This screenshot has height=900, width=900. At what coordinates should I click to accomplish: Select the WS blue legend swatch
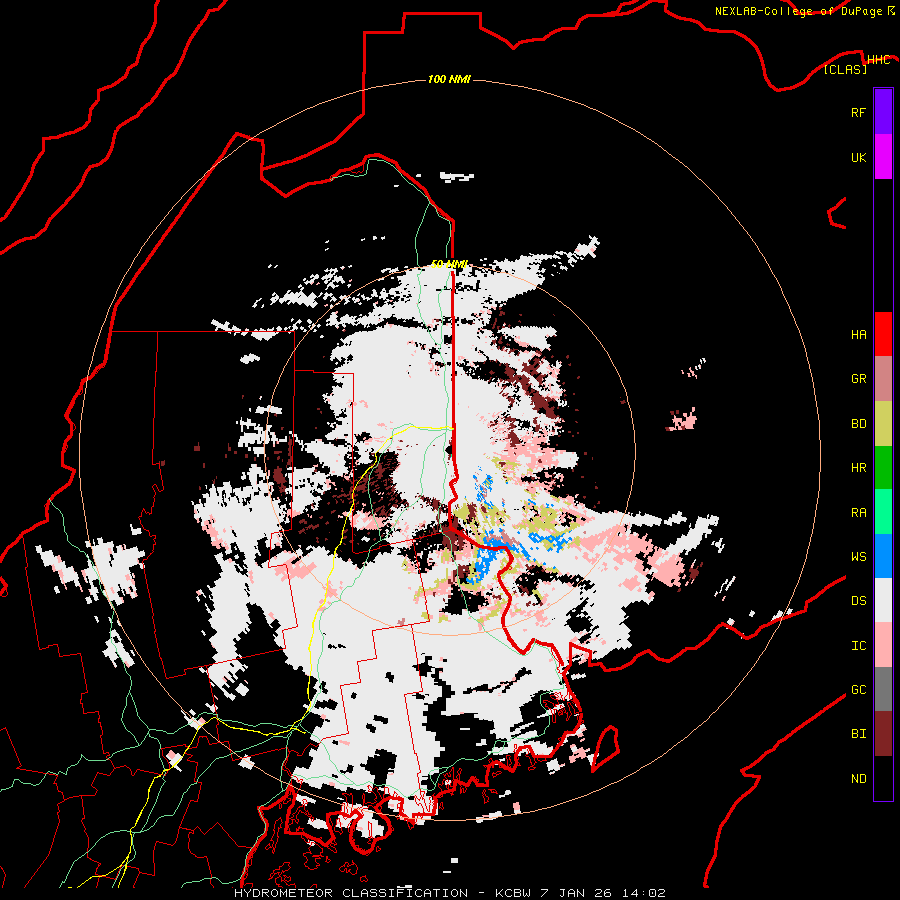pos(883,556)
